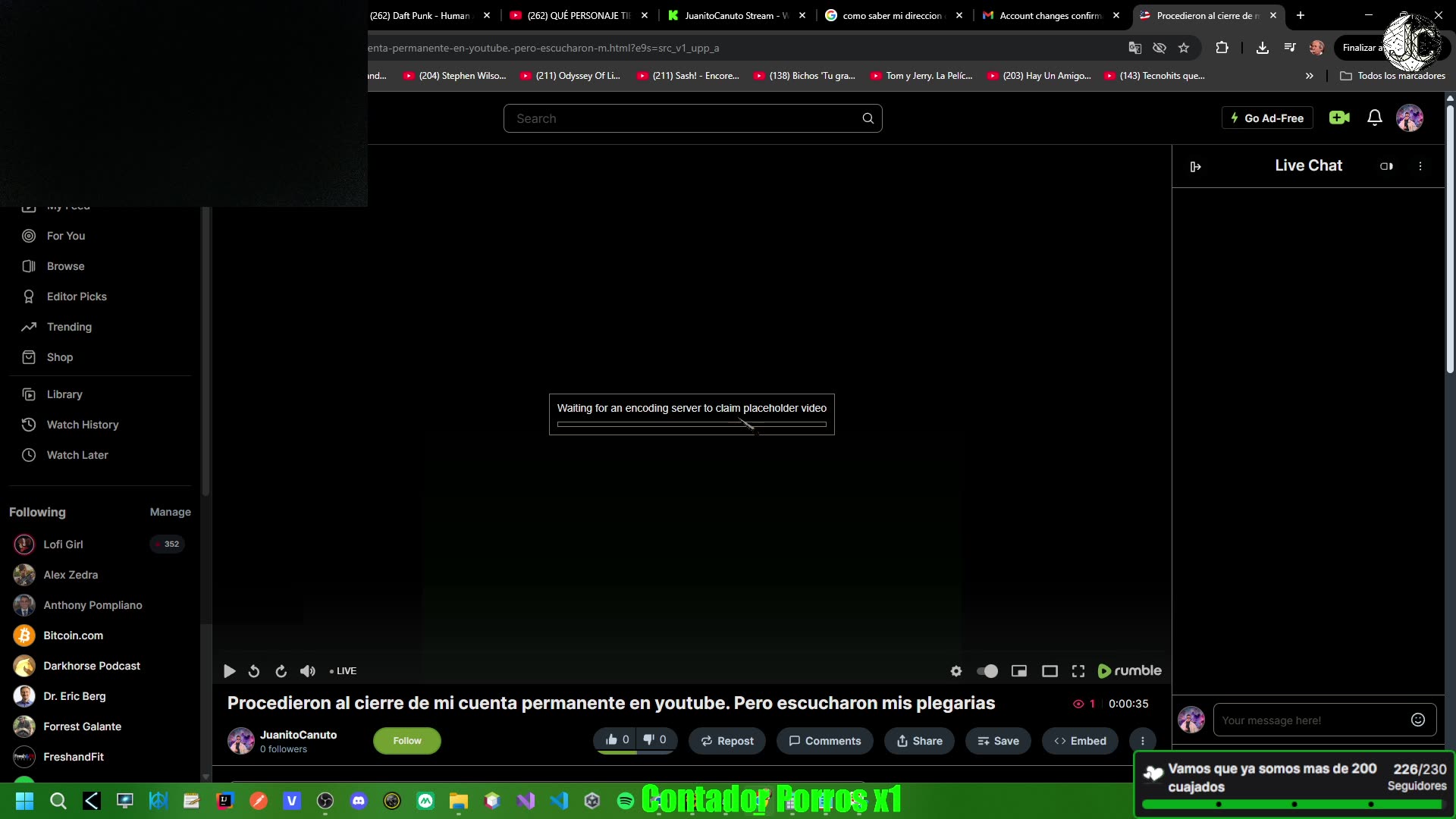Open video player settings gear

(x=956, y=671)
